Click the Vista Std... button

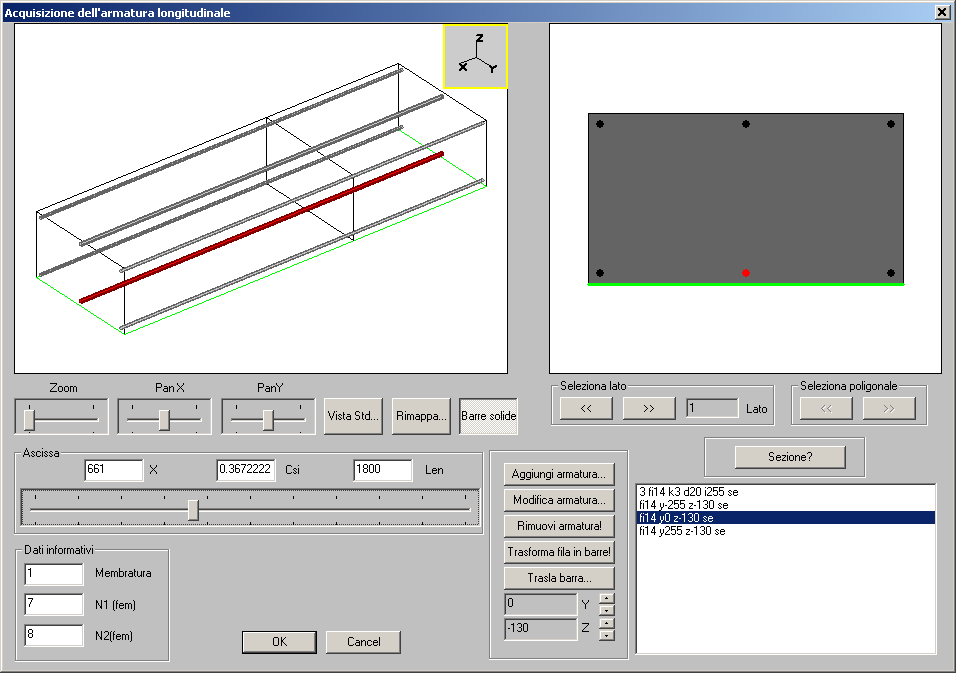point(353,416)
